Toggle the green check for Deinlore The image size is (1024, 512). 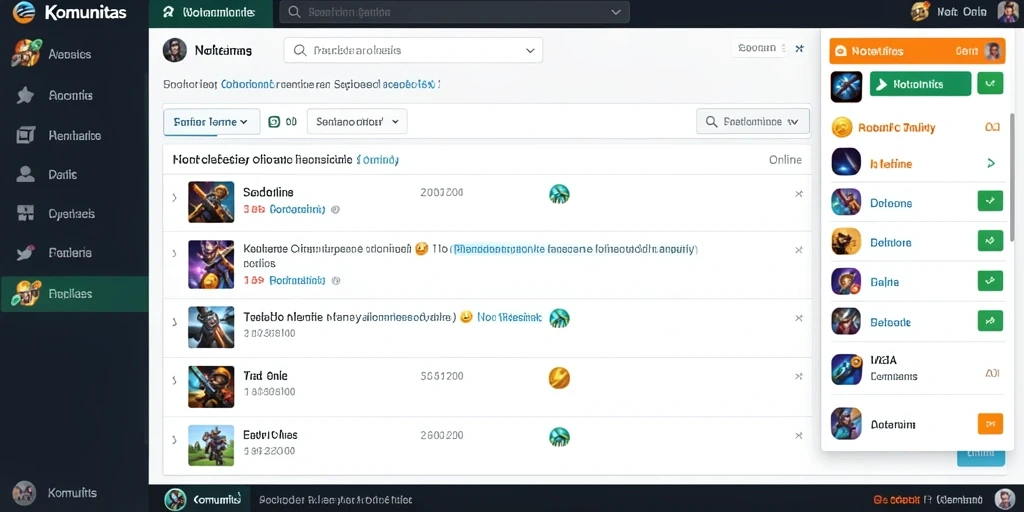(x=990, y=240)
